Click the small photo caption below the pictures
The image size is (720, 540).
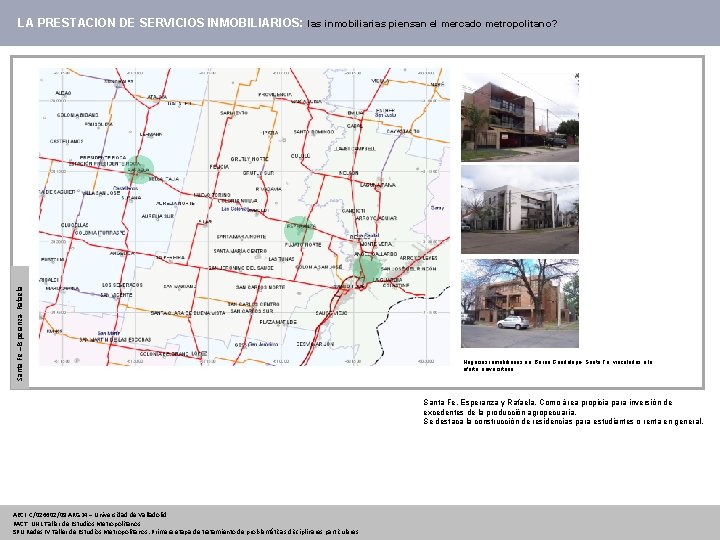pos(558,366)
